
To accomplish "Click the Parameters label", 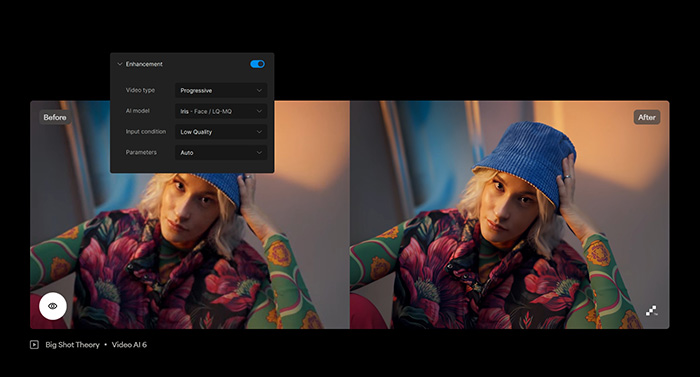I will pos(141,152).
